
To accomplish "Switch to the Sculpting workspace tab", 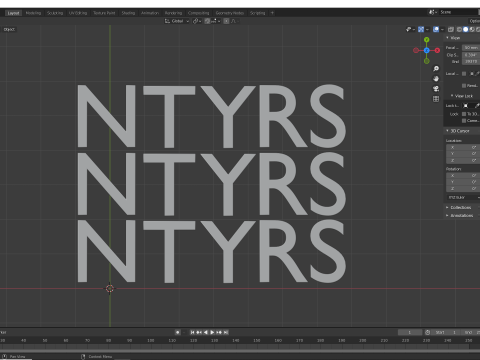I will [55, 13].
